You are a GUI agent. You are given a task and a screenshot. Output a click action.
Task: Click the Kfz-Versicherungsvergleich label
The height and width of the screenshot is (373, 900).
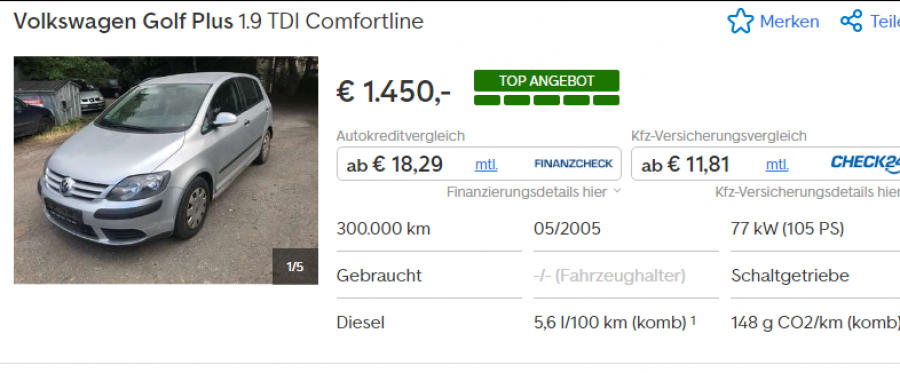719,136
